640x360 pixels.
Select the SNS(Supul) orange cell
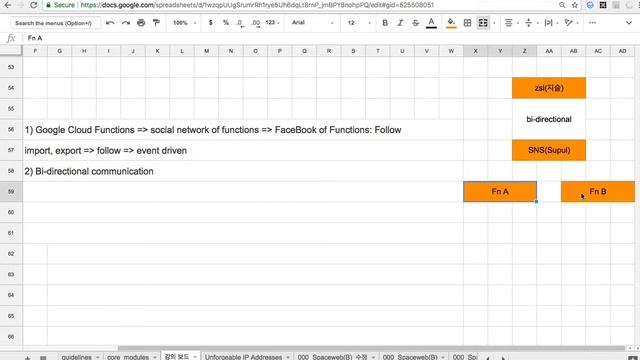click(549, 150)
